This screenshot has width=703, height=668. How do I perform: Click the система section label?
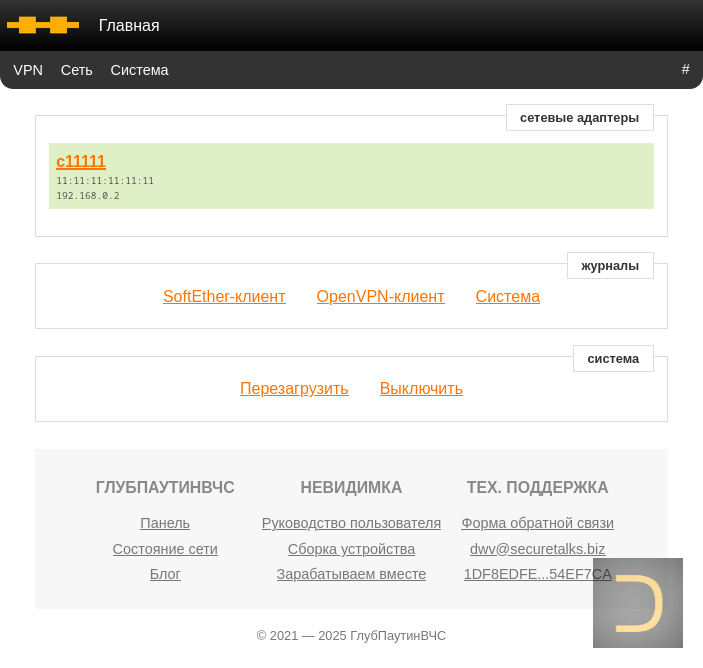[x=613, y=359]
